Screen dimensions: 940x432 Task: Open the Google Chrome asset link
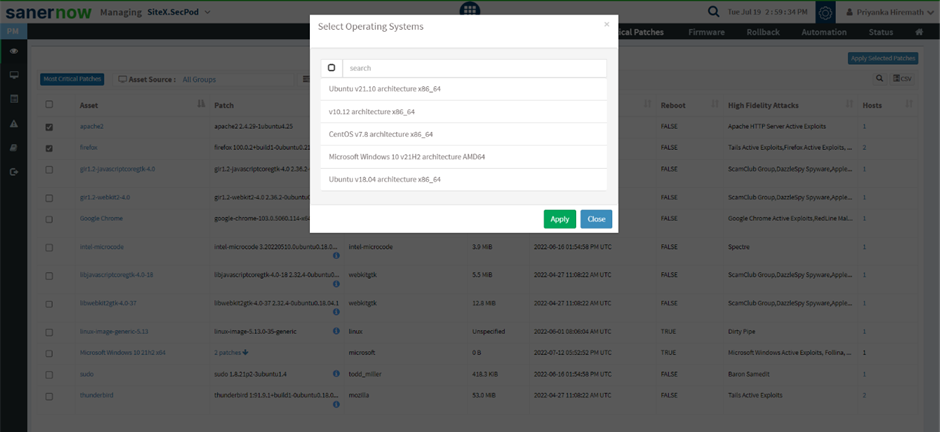click(x=101, y=219)
